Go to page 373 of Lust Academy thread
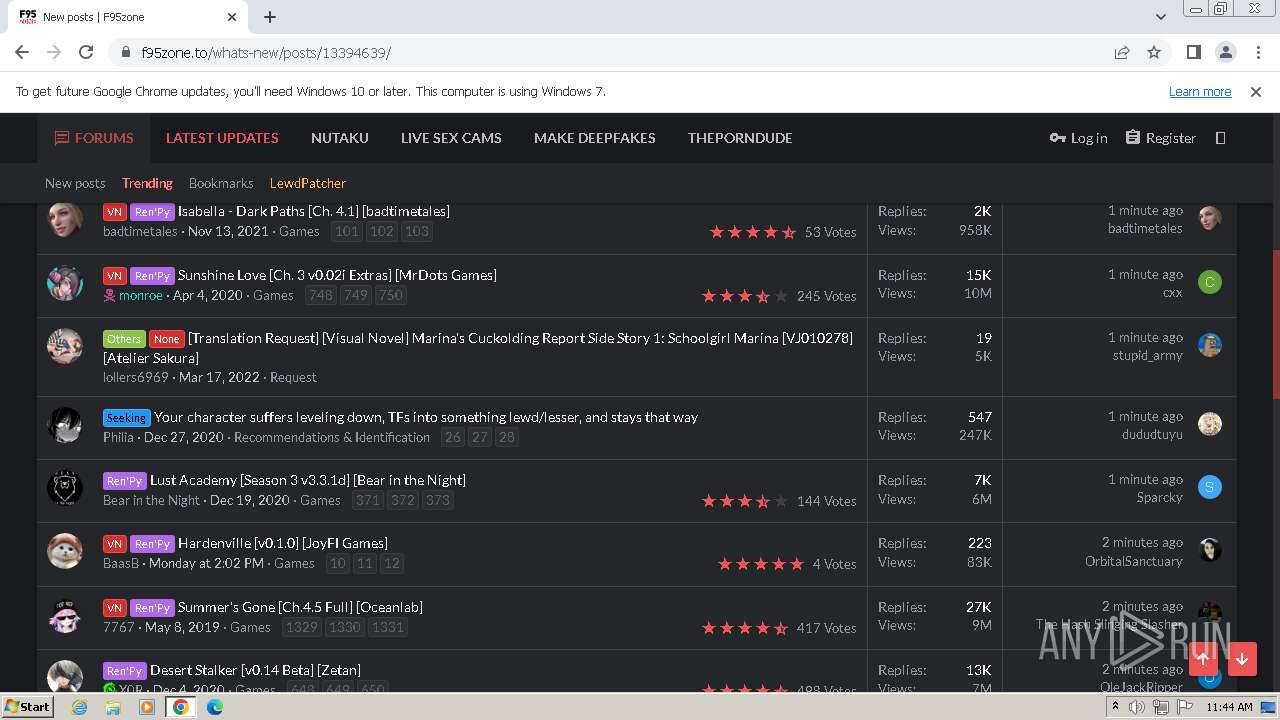The image size is (1280, 720). (x=438, y=500)
